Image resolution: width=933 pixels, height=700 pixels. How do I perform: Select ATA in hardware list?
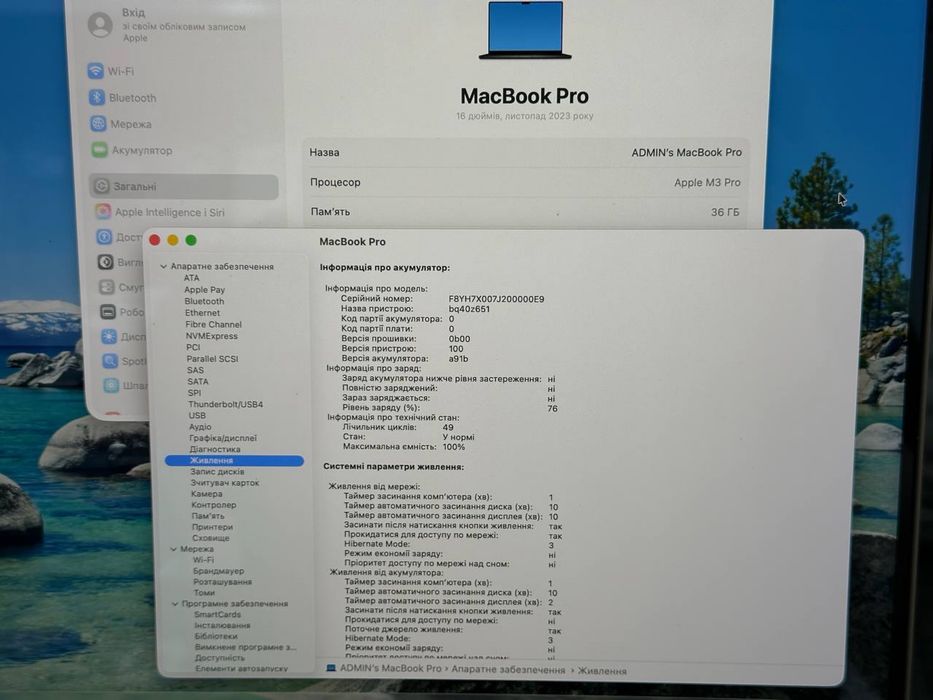(192, 278)
